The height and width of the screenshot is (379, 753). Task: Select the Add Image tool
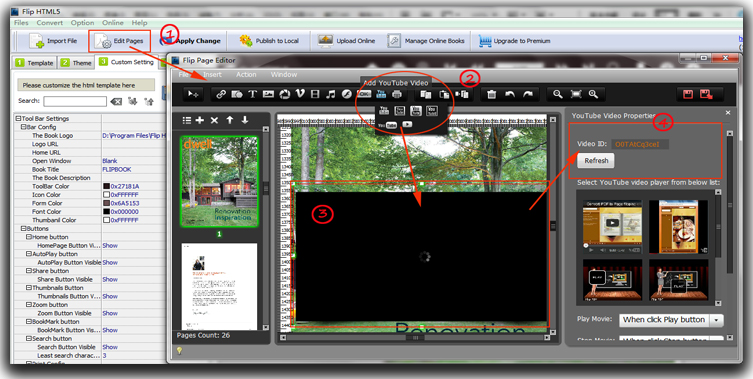point(268,95)
